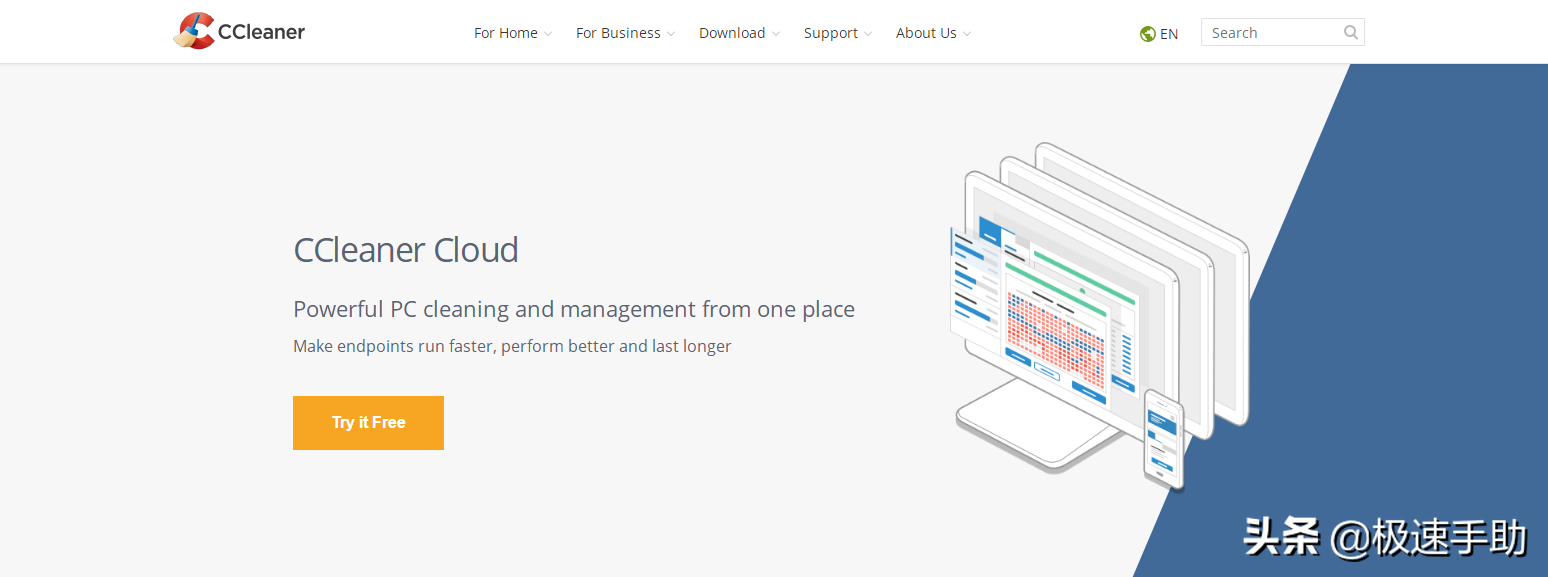1548x577 pixels.
Task: Open the For Home menu
Action: pos(513,33)
